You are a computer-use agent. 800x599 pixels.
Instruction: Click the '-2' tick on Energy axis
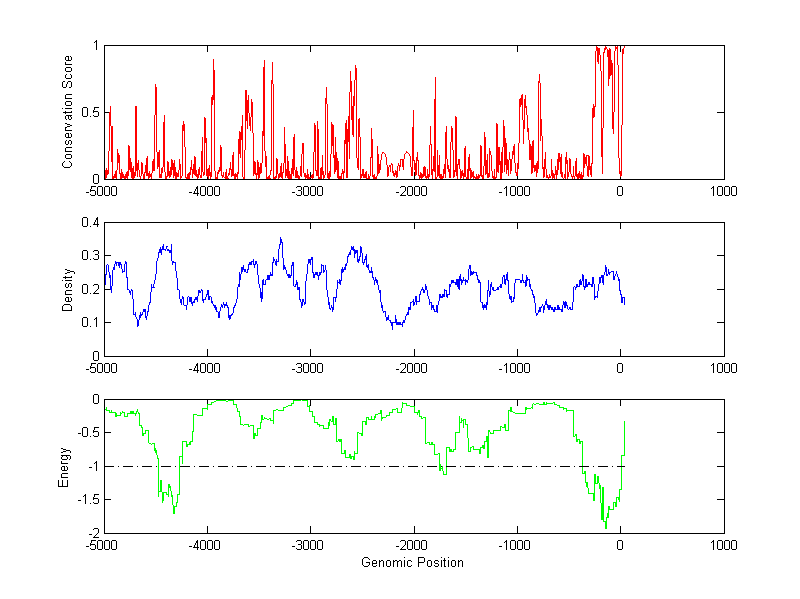coord(92,533)
